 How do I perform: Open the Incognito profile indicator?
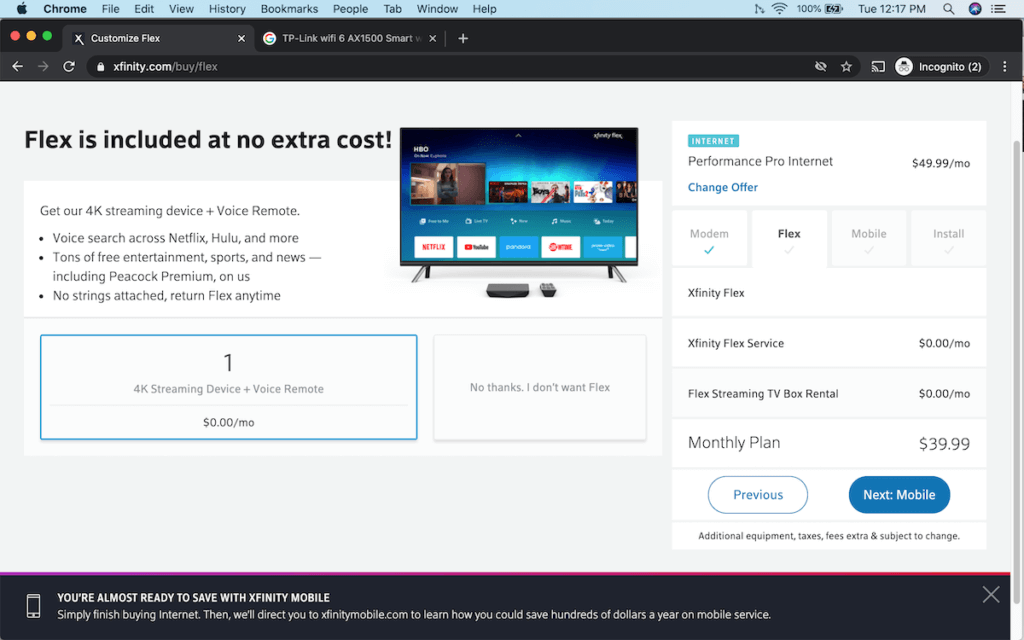coord(939,67)
